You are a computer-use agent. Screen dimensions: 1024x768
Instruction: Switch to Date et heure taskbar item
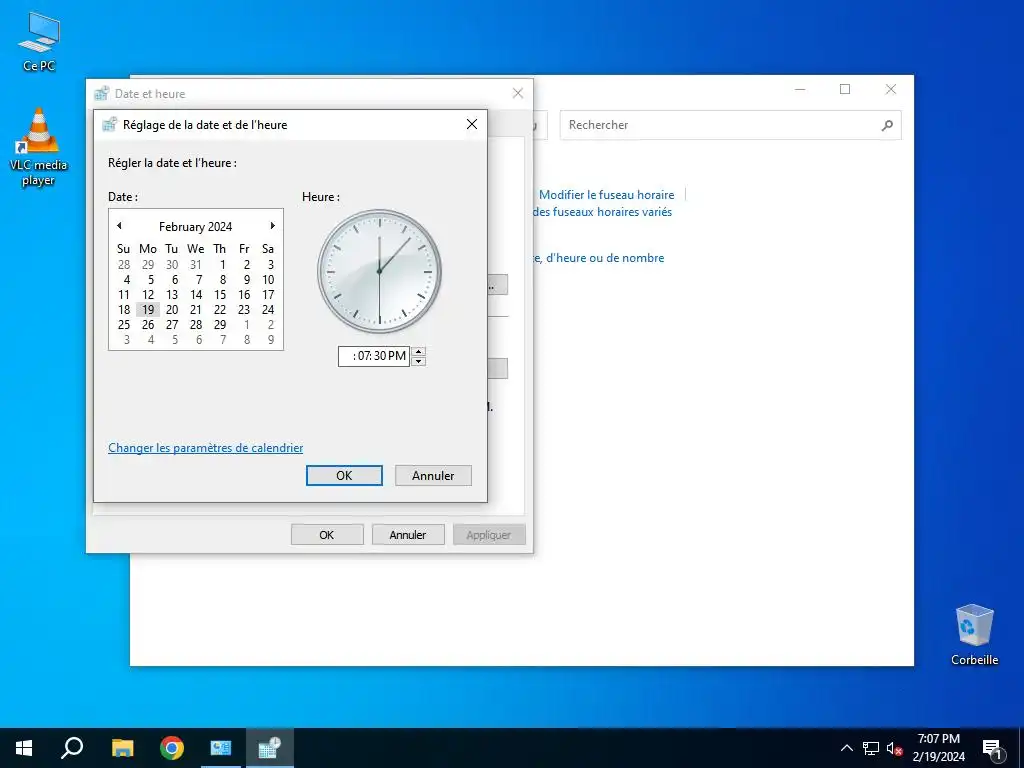tap(270, 748)
